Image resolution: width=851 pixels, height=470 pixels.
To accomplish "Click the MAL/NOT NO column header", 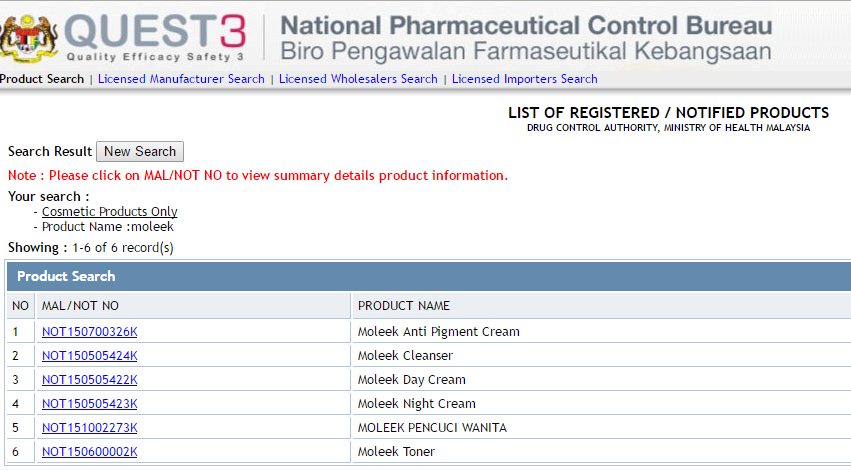I will click(80, 306).
